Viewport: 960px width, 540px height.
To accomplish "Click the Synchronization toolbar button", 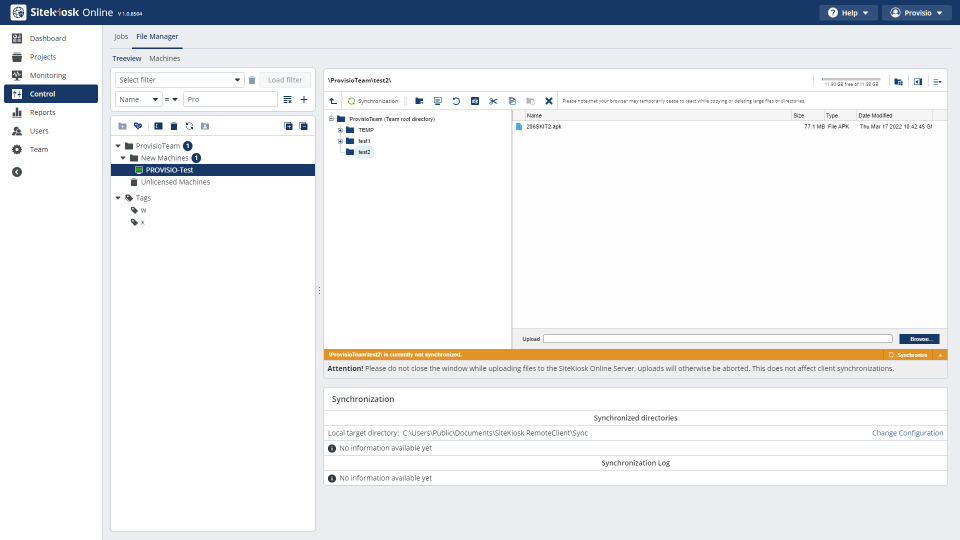I will click(373, 101).
